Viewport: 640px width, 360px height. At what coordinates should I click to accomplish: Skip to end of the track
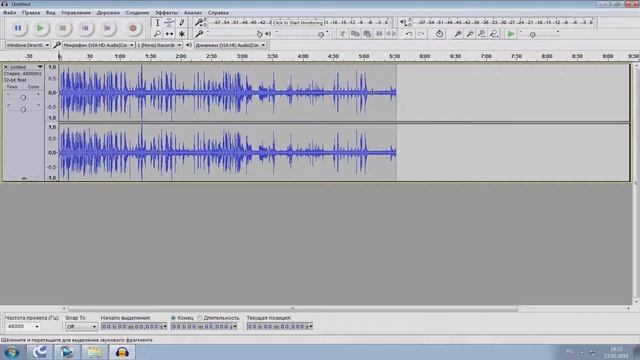(107, 28)
